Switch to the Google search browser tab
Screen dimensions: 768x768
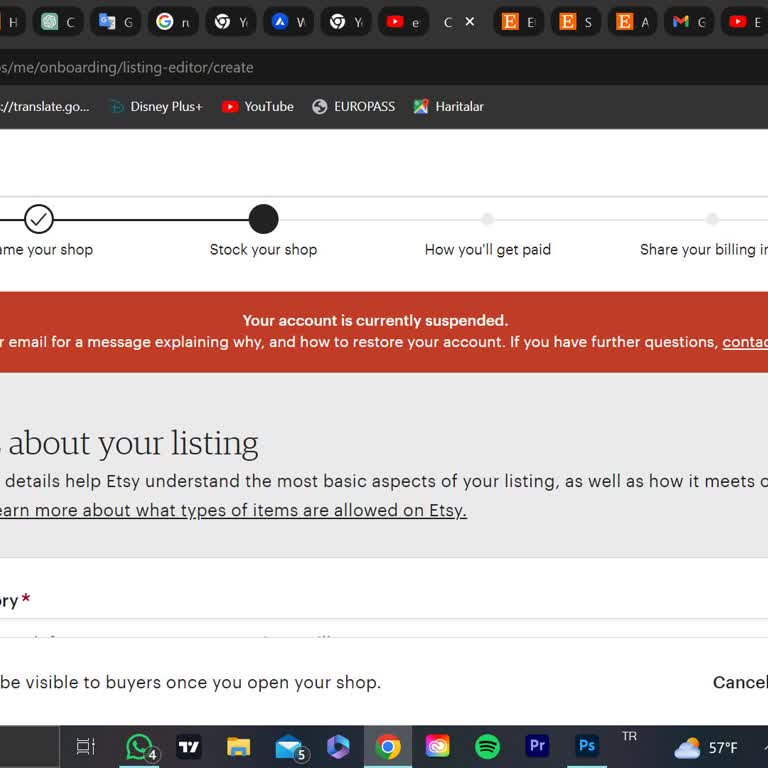pyautogui.click(x=173, y=22)
